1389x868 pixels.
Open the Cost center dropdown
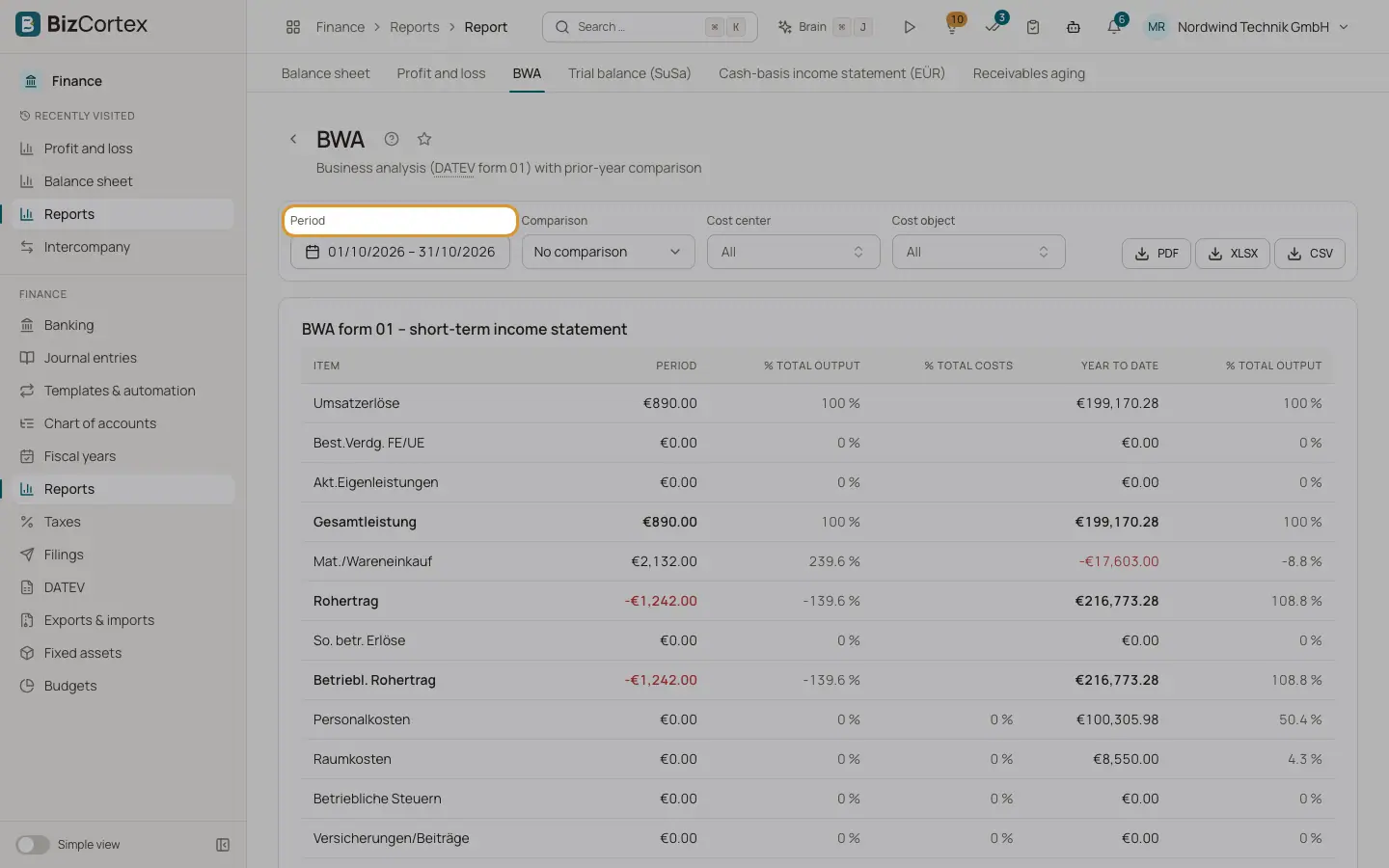point(793,252)
